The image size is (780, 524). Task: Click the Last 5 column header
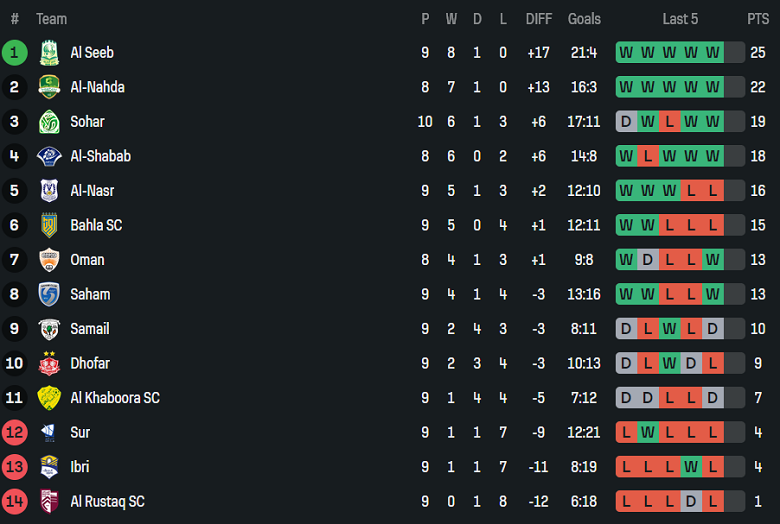(x=680, y=19)
